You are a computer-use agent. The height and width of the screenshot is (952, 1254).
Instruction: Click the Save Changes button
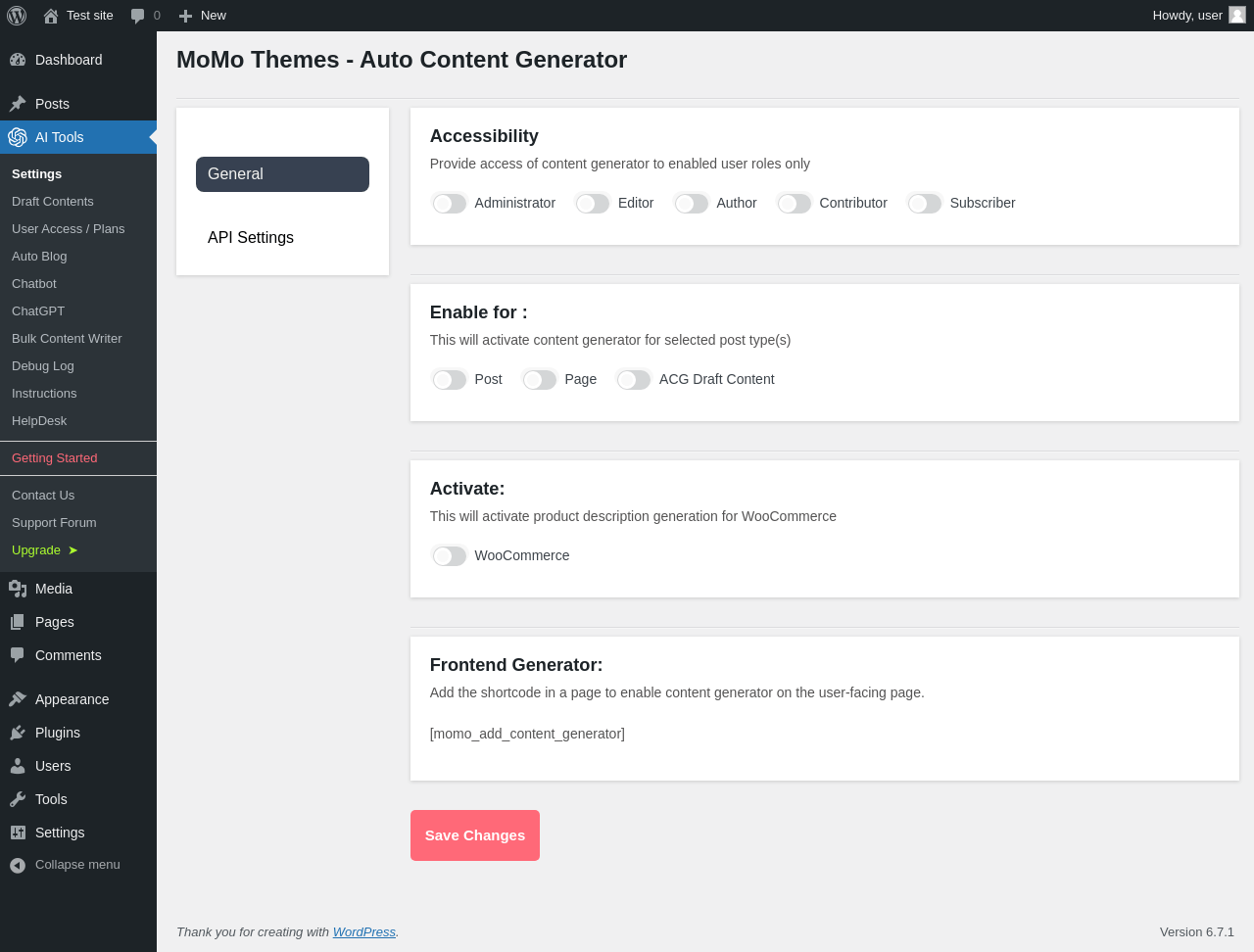[x=475, y=835]
